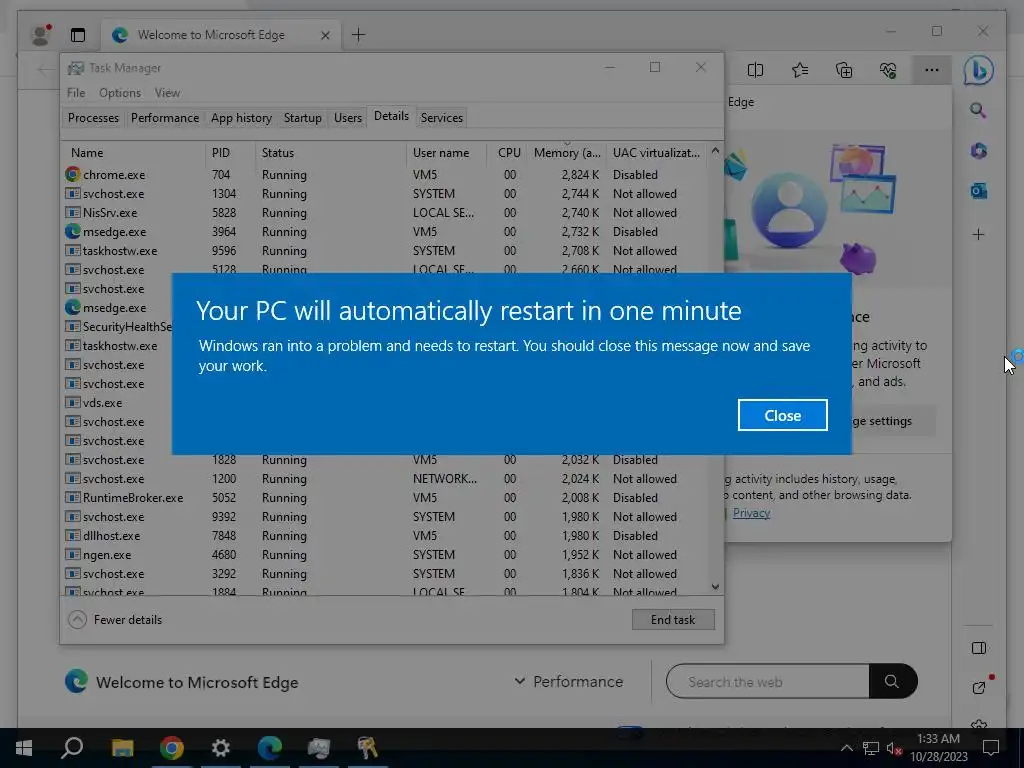Toggle the Edge sidebar visibility icon

click(x=978, y=648)
